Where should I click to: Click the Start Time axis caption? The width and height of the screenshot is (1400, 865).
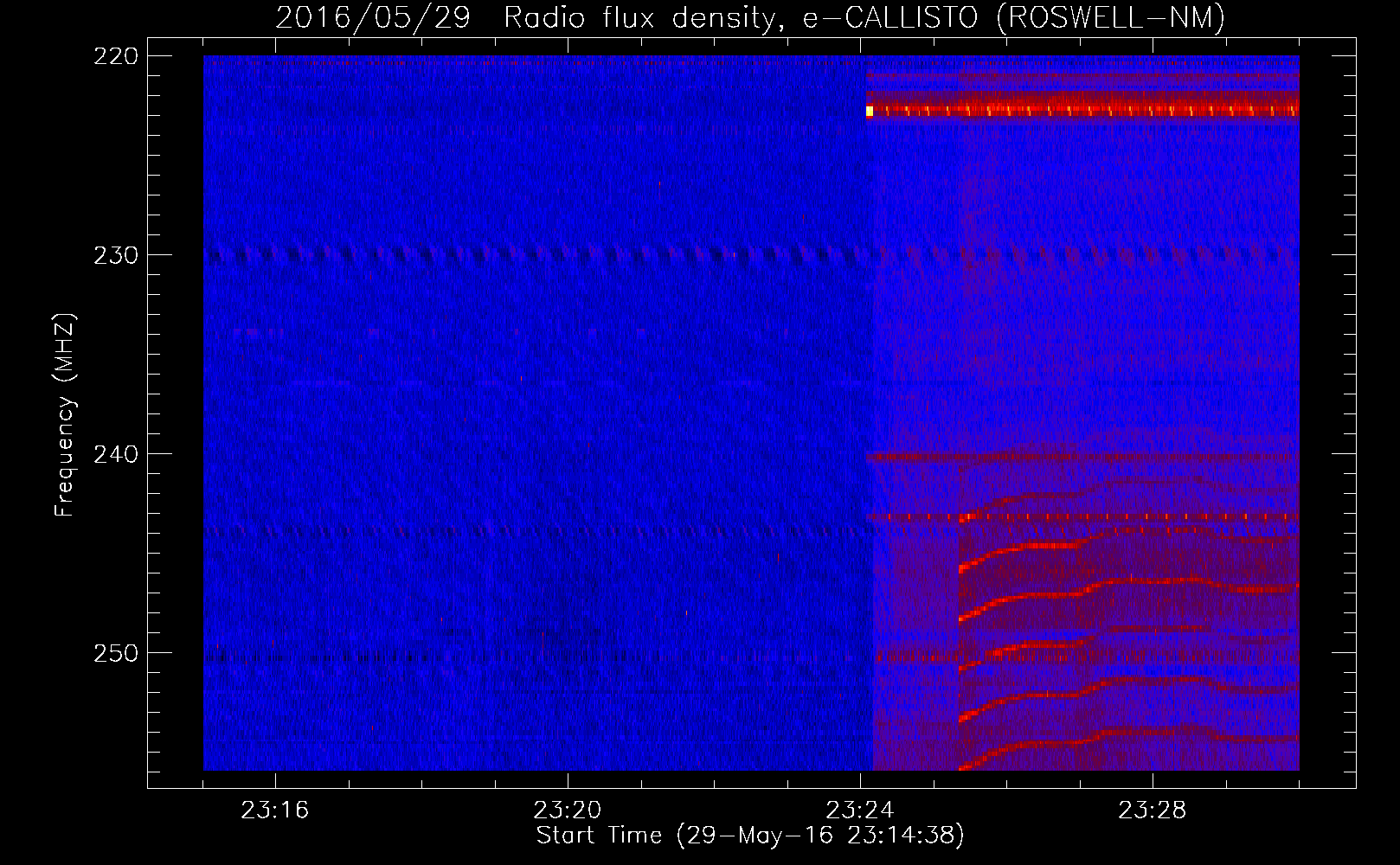(750, 836)
